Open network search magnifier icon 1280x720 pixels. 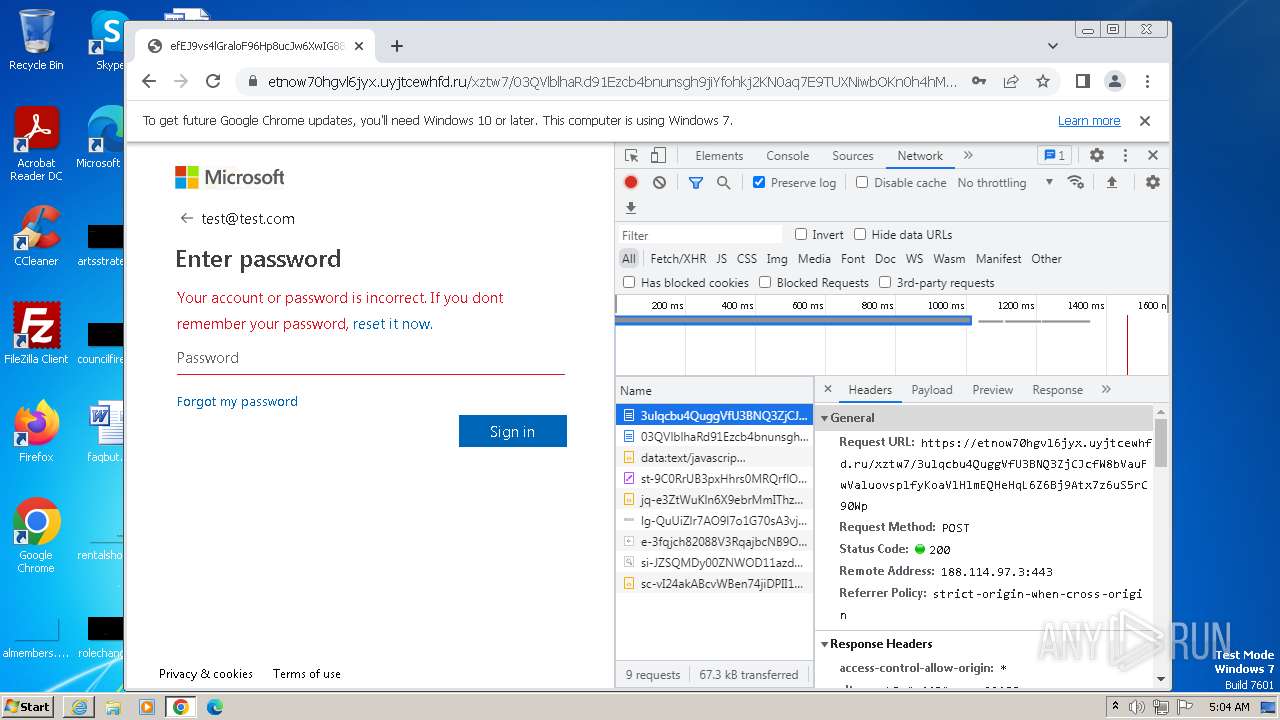(x=723, y=183)
